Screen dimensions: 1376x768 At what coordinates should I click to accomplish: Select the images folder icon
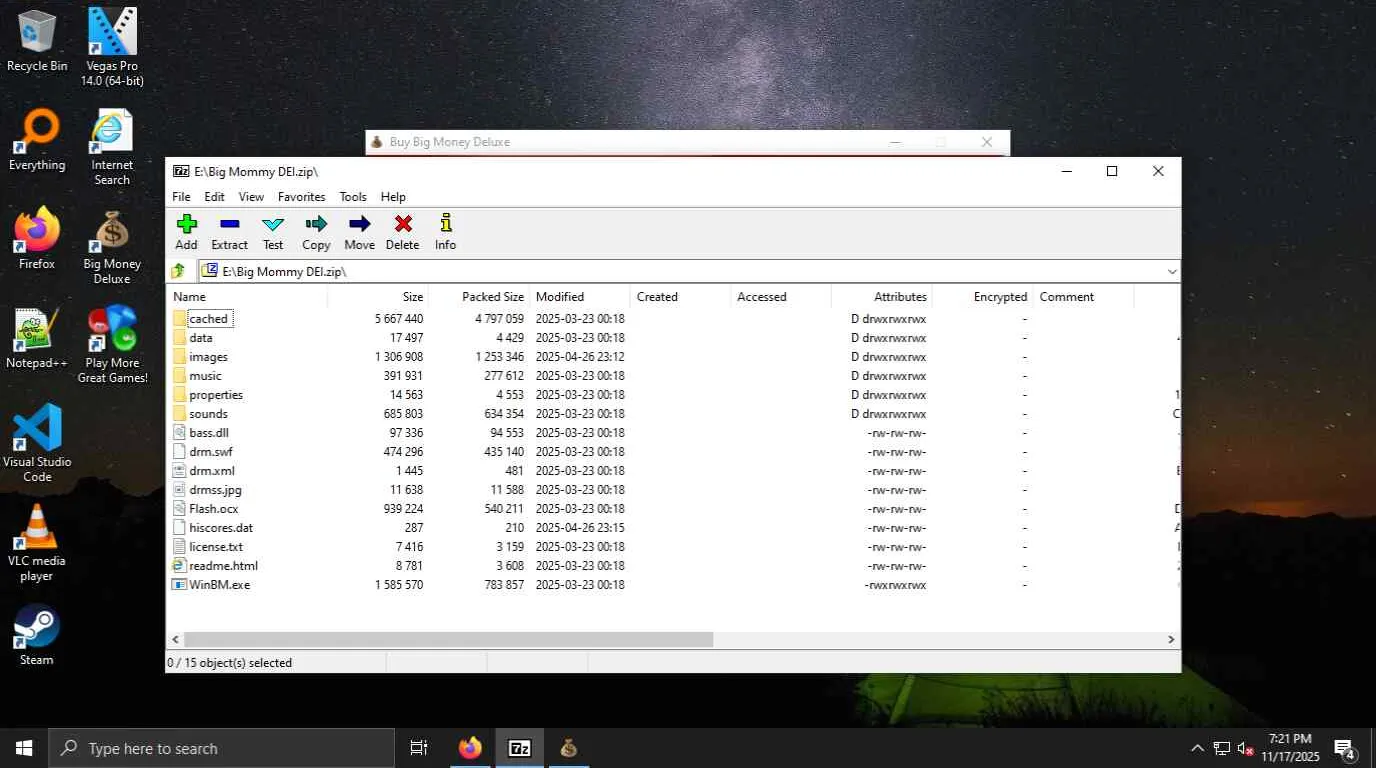click(x=179, y=356)
